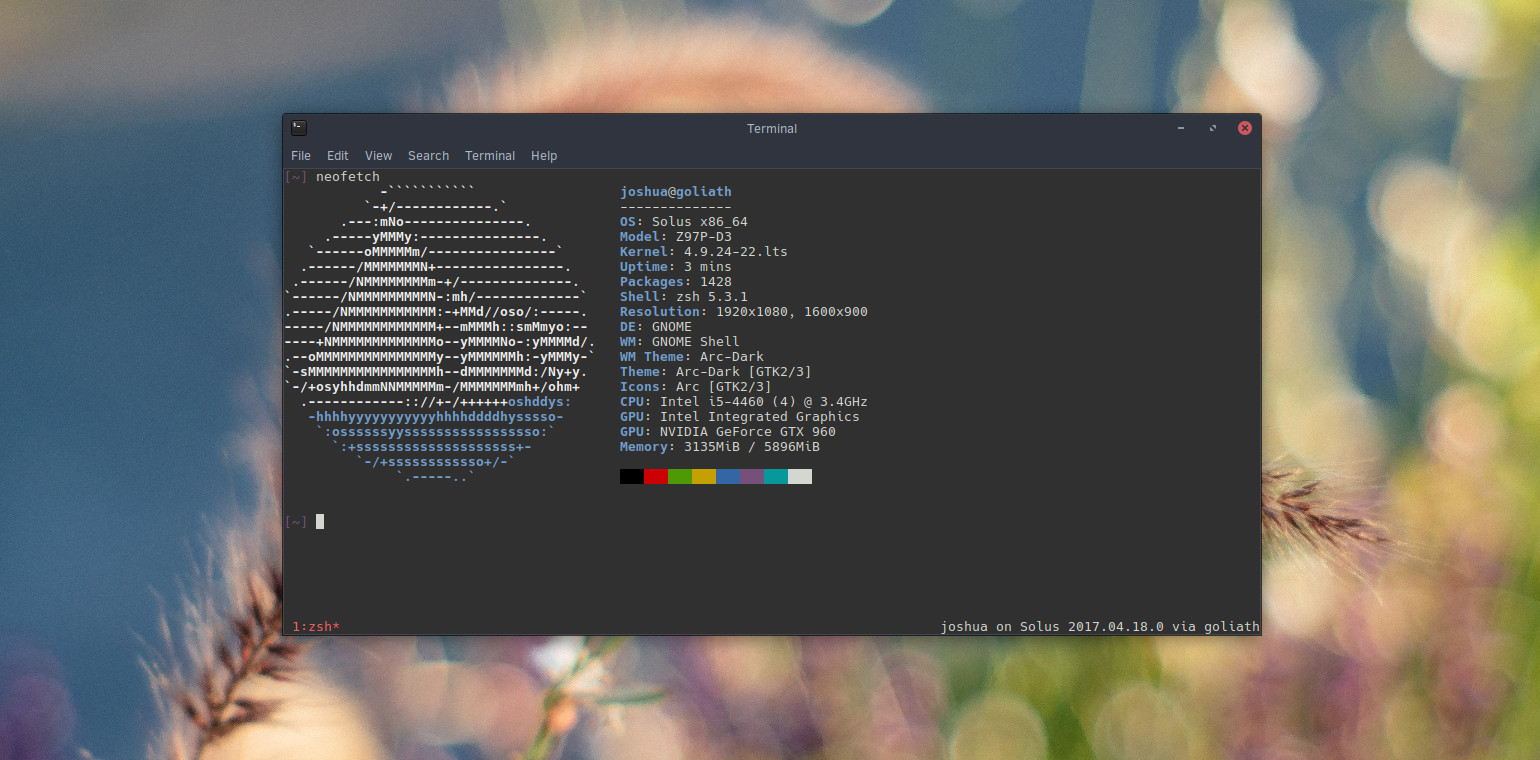Maximize the Terminal window
The height and width of the screenshot is (760, 1540).
pyautogui.click(x=1213, y=128)
